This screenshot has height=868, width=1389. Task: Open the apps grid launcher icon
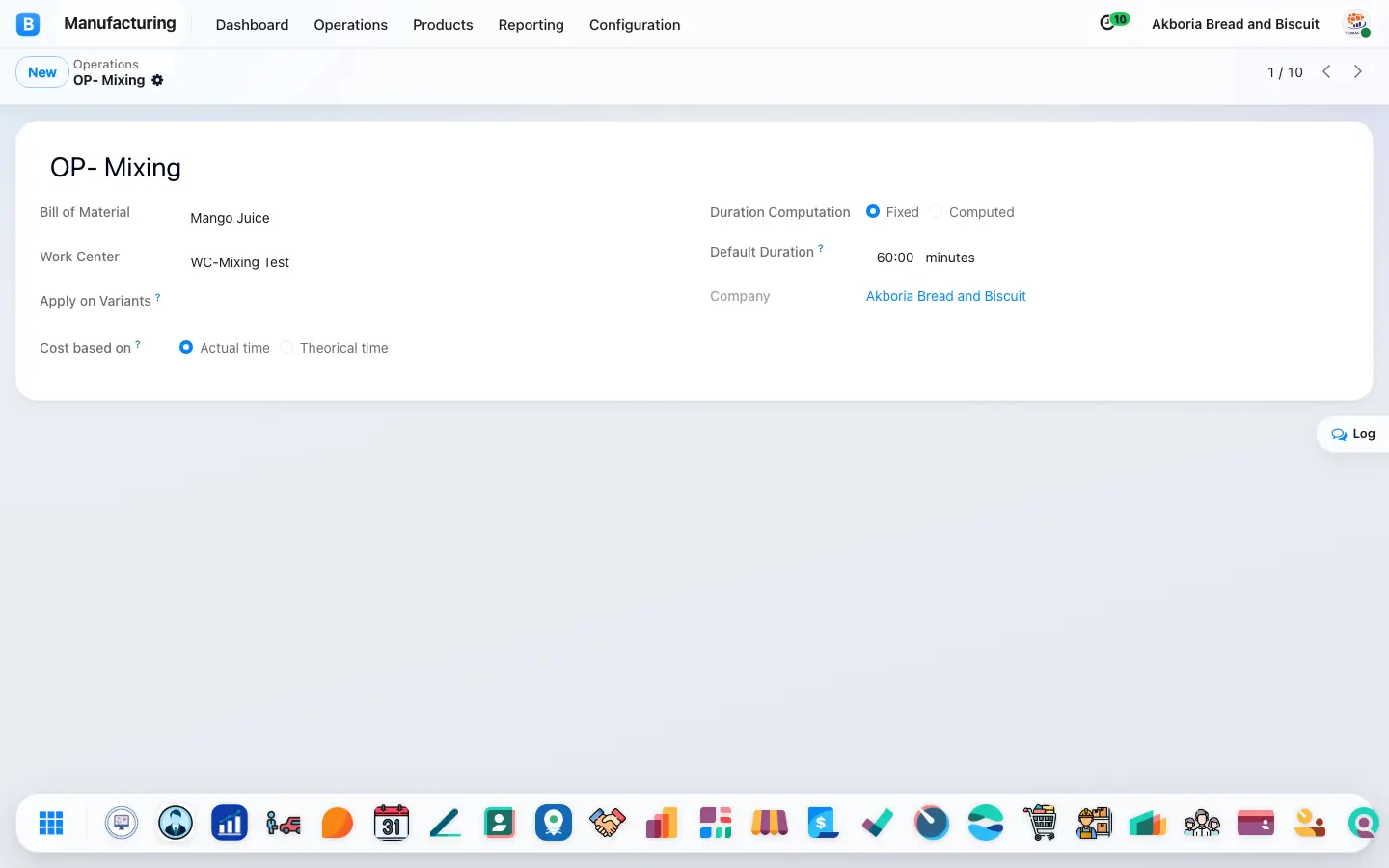[51, 823]
